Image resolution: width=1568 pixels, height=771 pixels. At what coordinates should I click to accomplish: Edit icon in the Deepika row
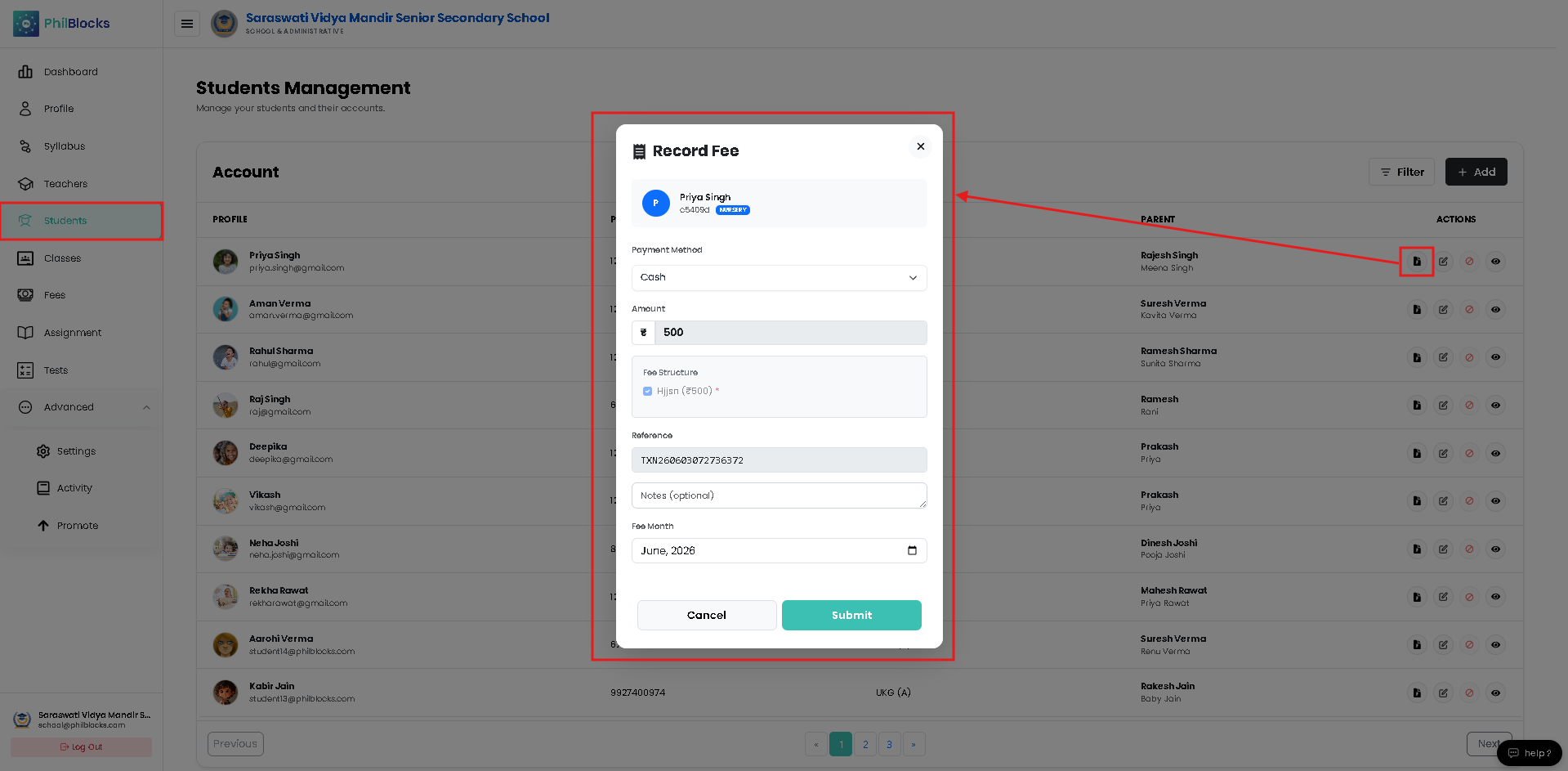(1443, 454)
